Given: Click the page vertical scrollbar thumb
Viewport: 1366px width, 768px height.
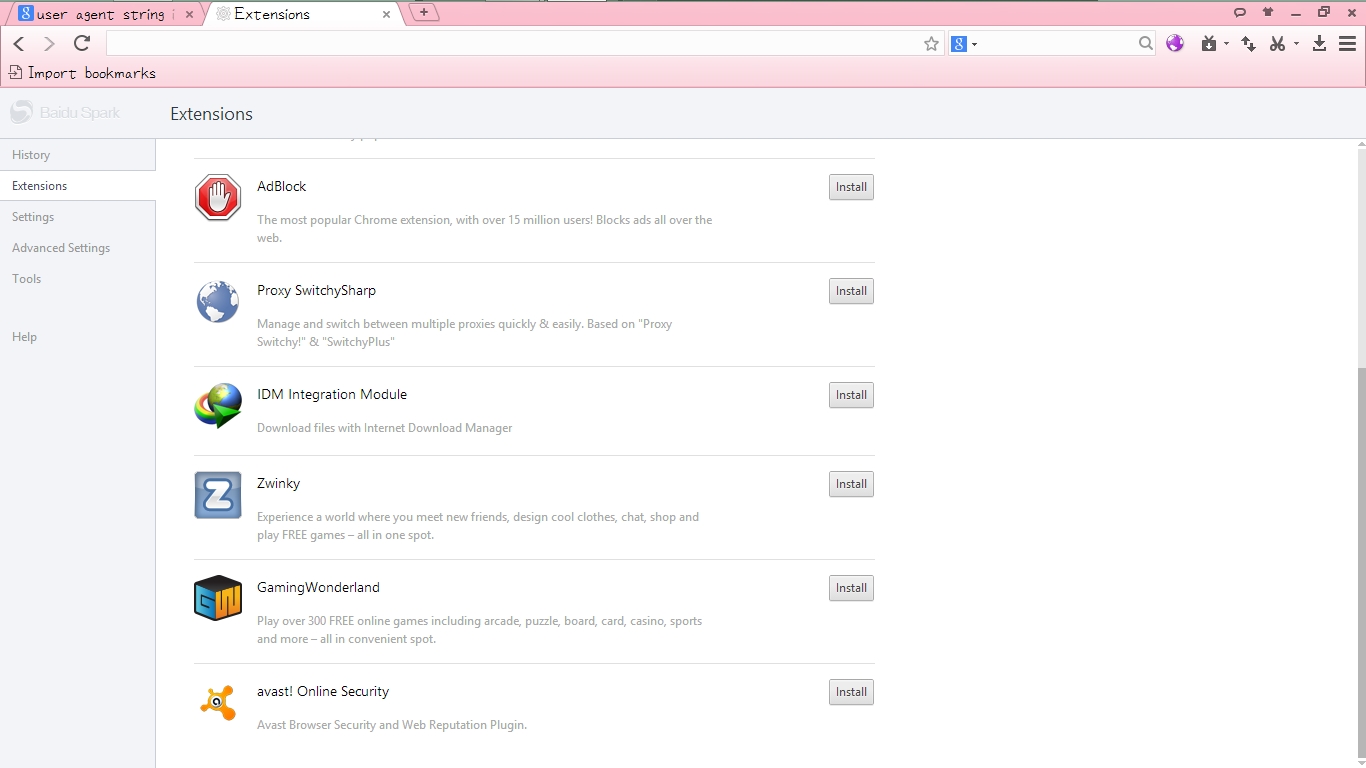Looking at the screenshot, I should [x=1361, y=563].
